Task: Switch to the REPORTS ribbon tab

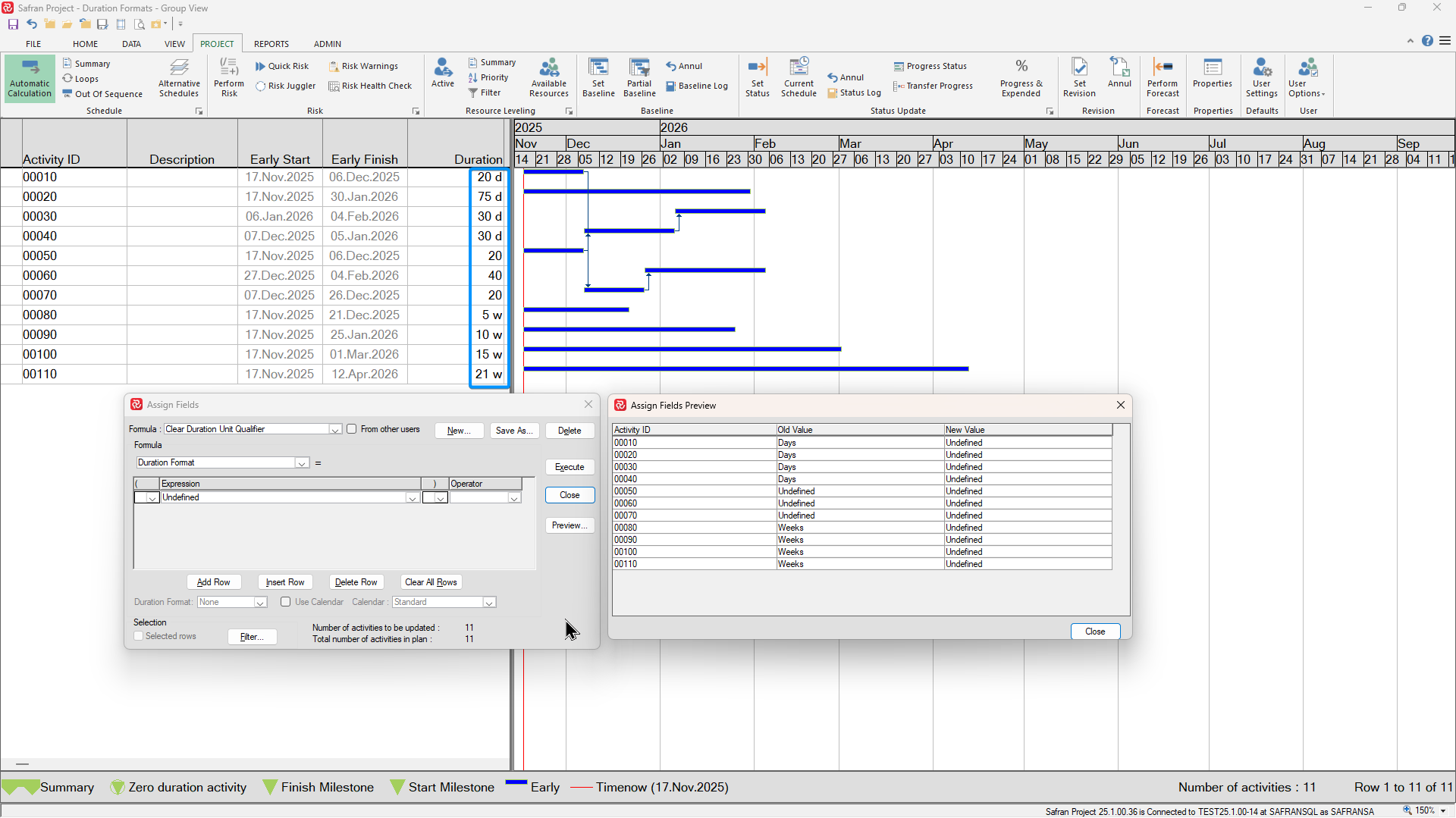Action: tap(271, 44)
